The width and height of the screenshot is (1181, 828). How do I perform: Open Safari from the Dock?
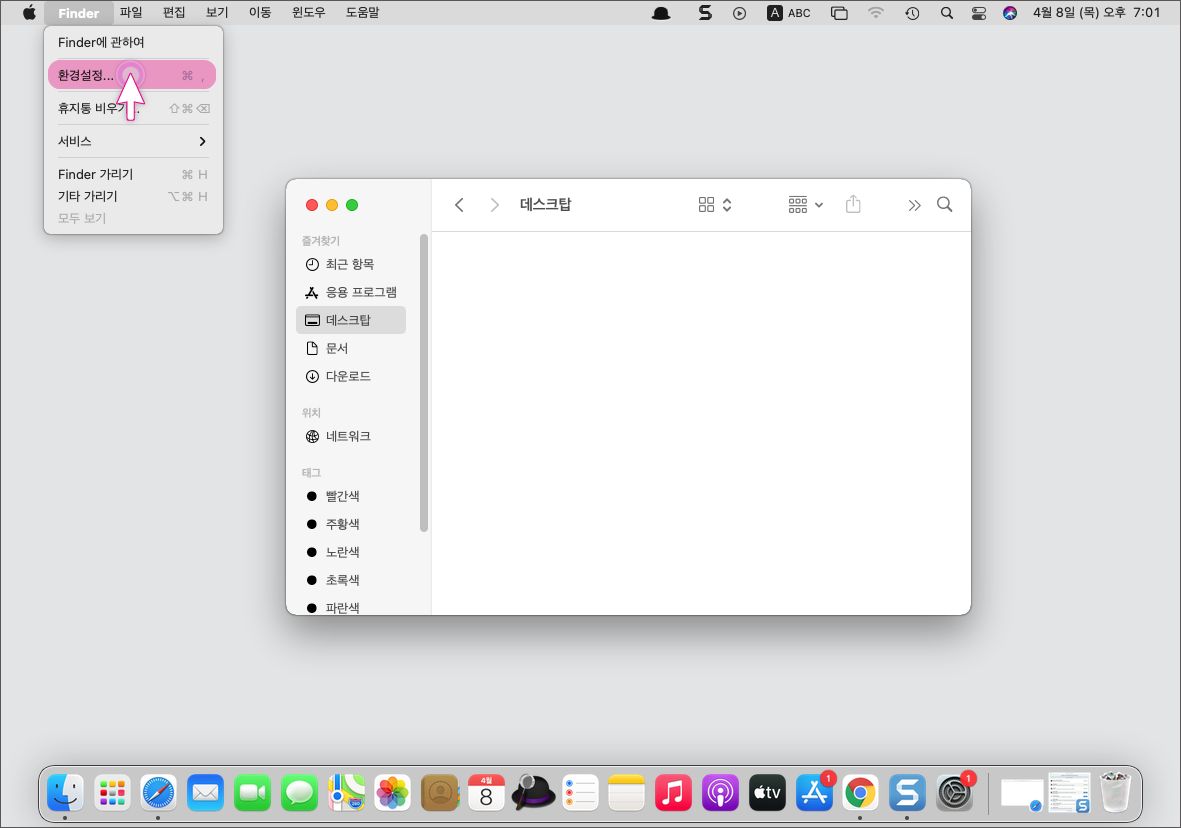158,792
